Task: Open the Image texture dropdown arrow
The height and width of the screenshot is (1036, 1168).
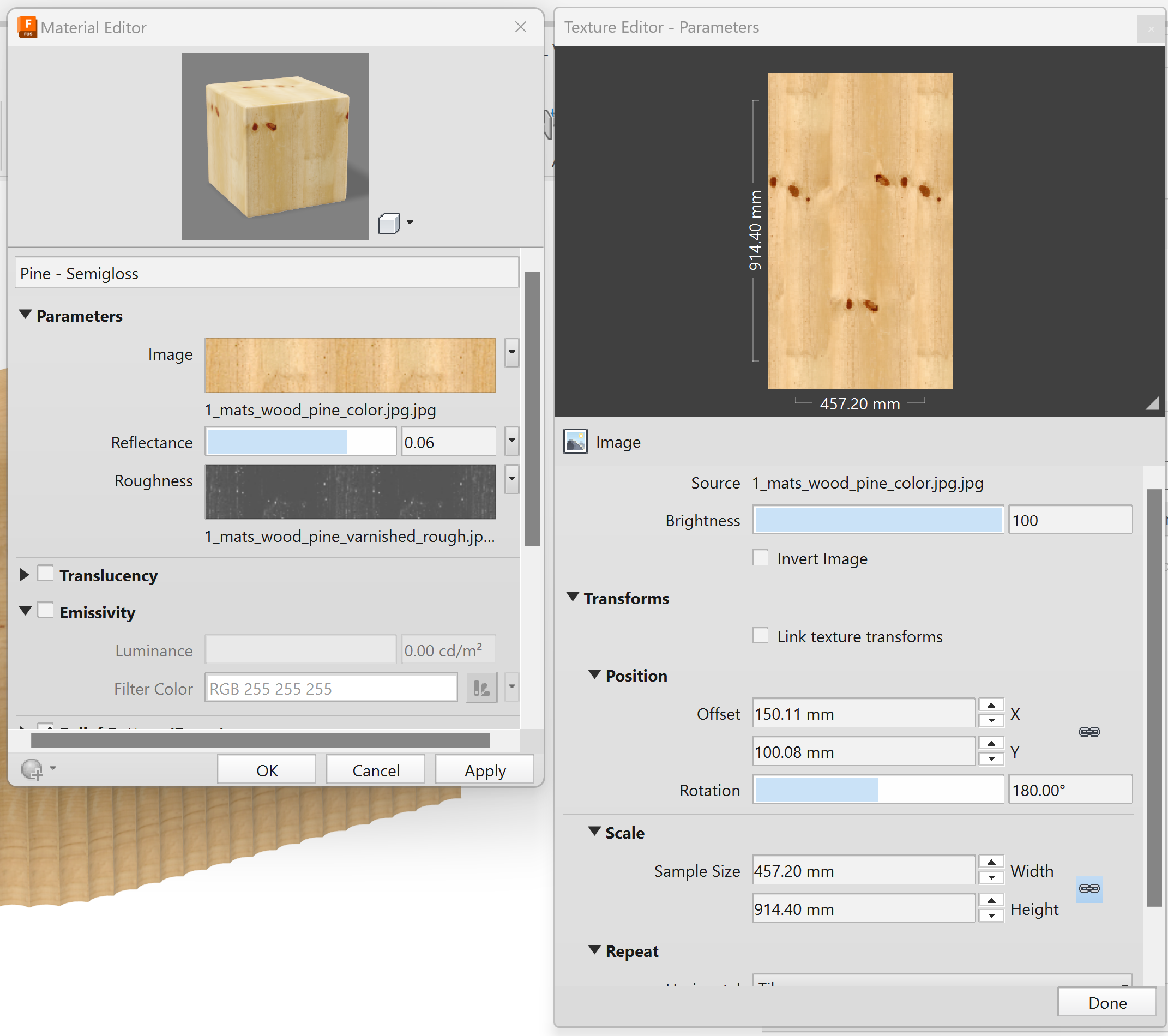Action: coord(511,353)
